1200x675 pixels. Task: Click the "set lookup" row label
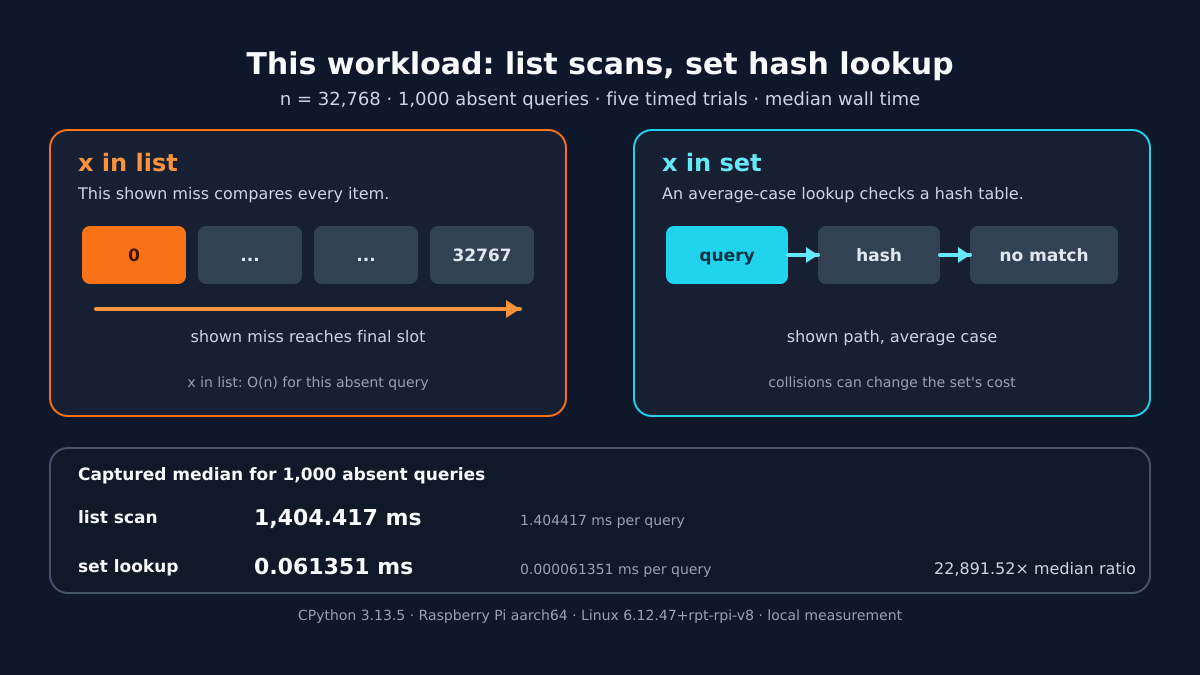128,566
